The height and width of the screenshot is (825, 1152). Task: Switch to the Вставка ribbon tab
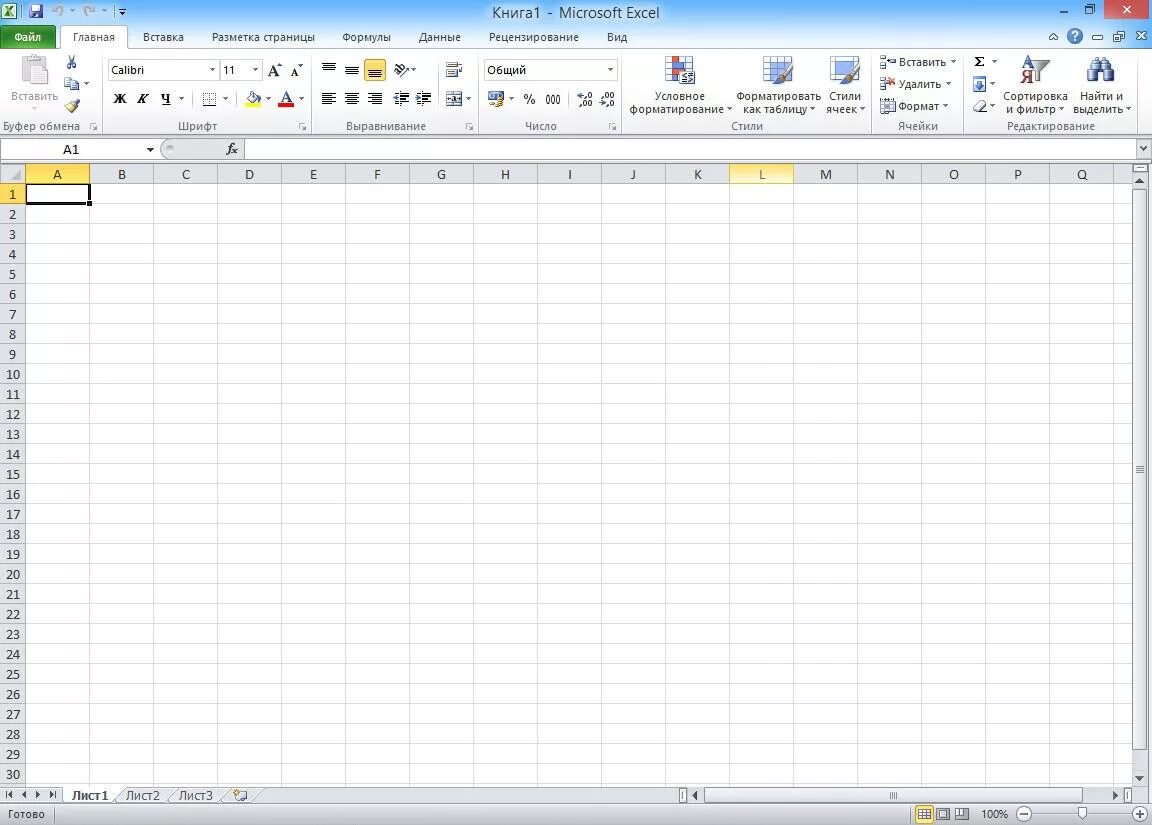pos(163,37)
